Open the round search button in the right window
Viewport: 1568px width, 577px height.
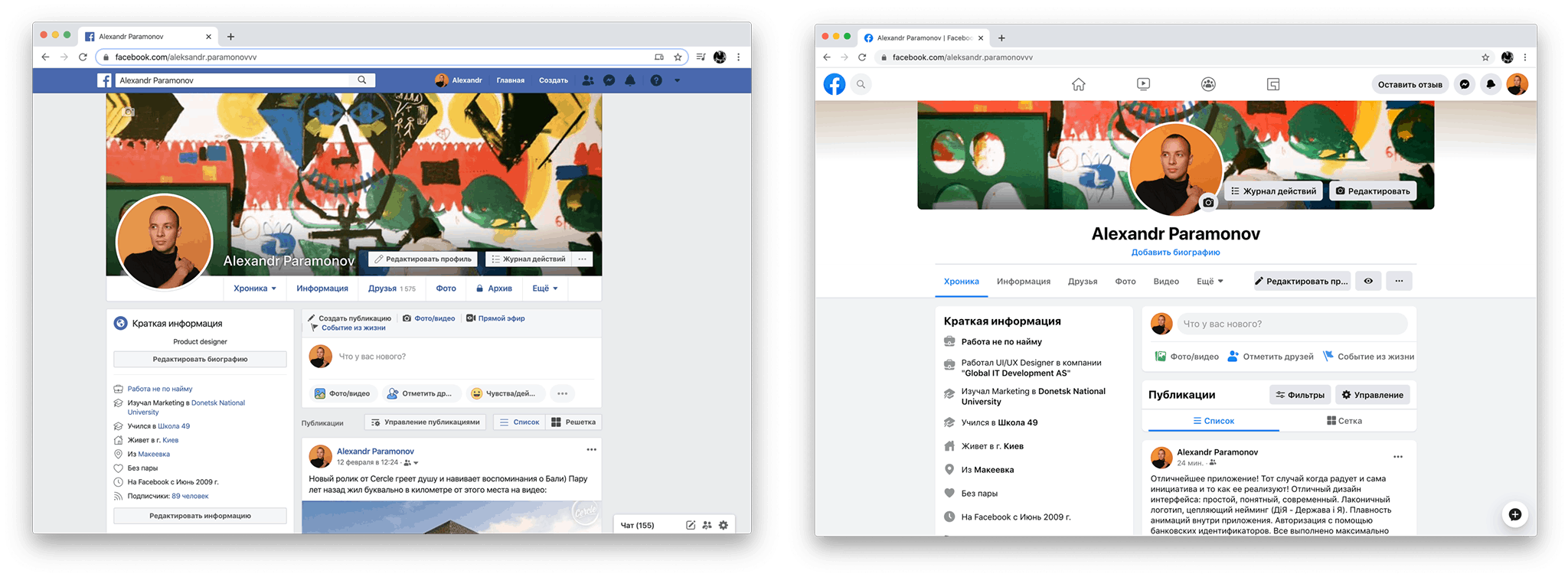point(861,84)
